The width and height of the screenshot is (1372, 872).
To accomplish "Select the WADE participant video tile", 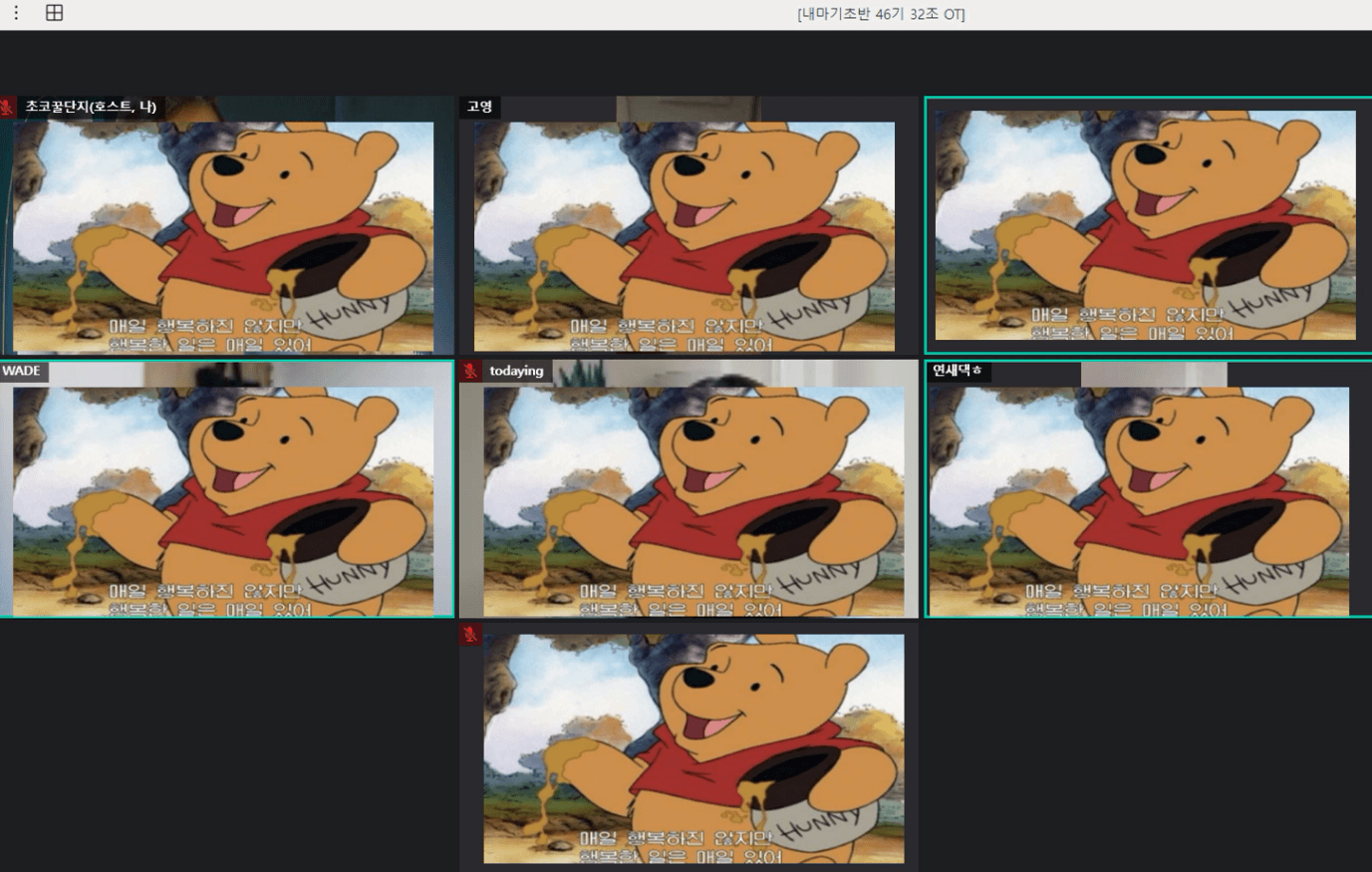I will (227, 489).
